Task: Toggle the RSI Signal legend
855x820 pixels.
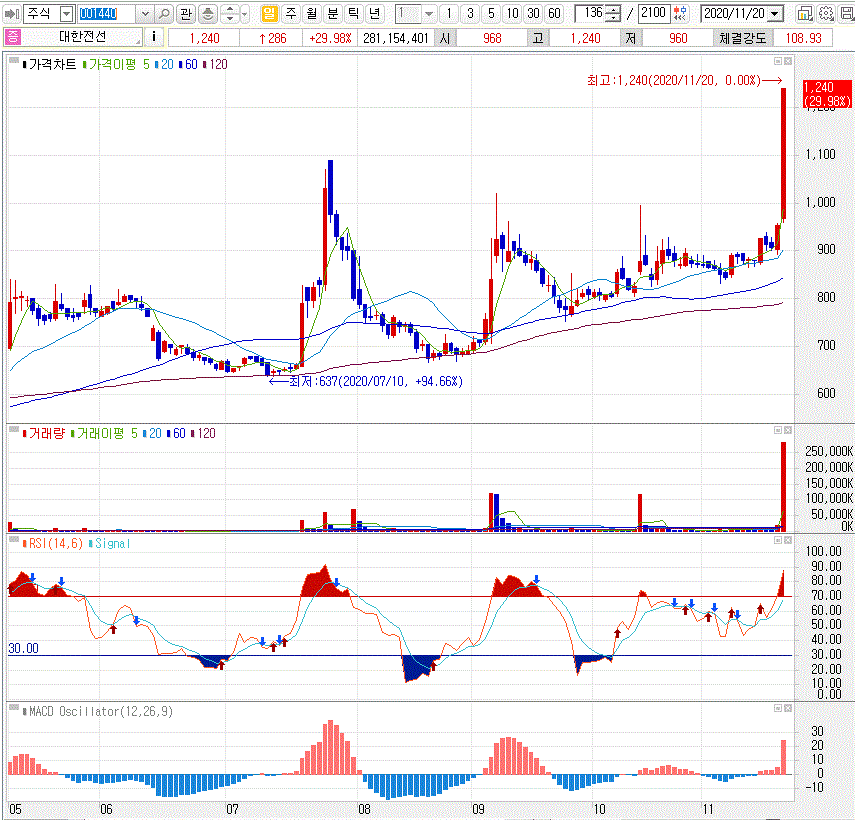Action: tap(110, 544)
